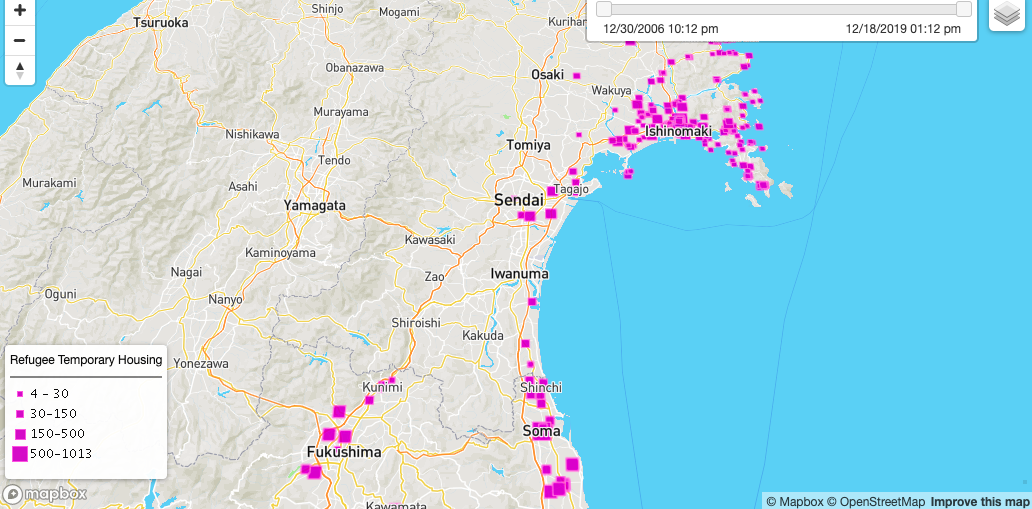Screen dimensions: 1032x509
Task: Click the Improve this map link
Action: pyautogui.click(x=979, y=502)
